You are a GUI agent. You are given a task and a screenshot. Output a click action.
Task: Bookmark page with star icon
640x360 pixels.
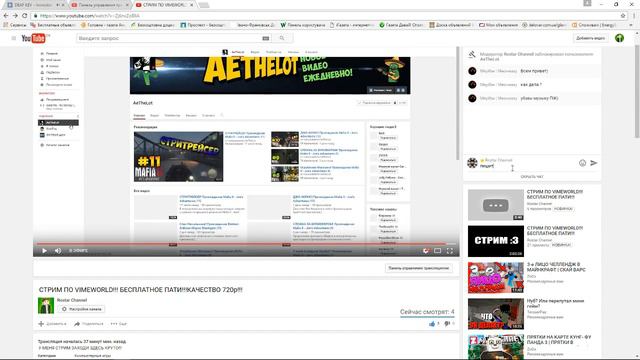pyautogui.click(x=623, y=16)
